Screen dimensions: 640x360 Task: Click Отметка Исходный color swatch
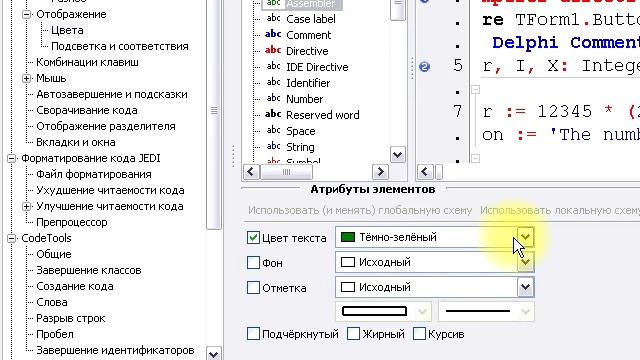pos(348,287)
